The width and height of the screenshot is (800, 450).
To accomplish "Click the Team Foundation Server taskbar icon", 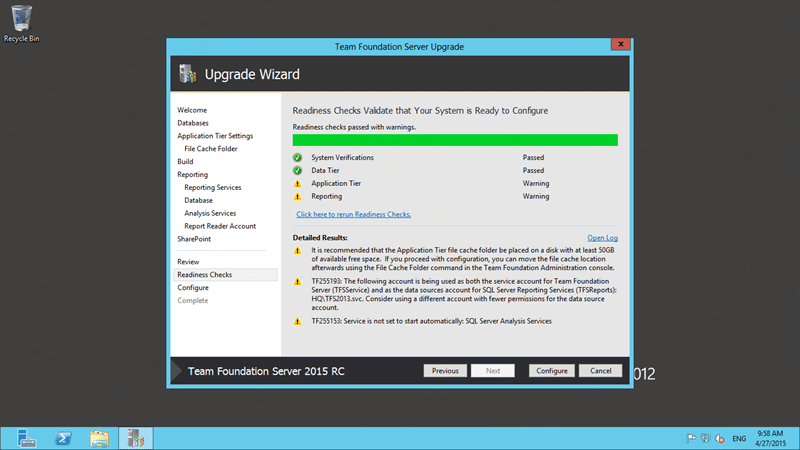I will 136,438.
